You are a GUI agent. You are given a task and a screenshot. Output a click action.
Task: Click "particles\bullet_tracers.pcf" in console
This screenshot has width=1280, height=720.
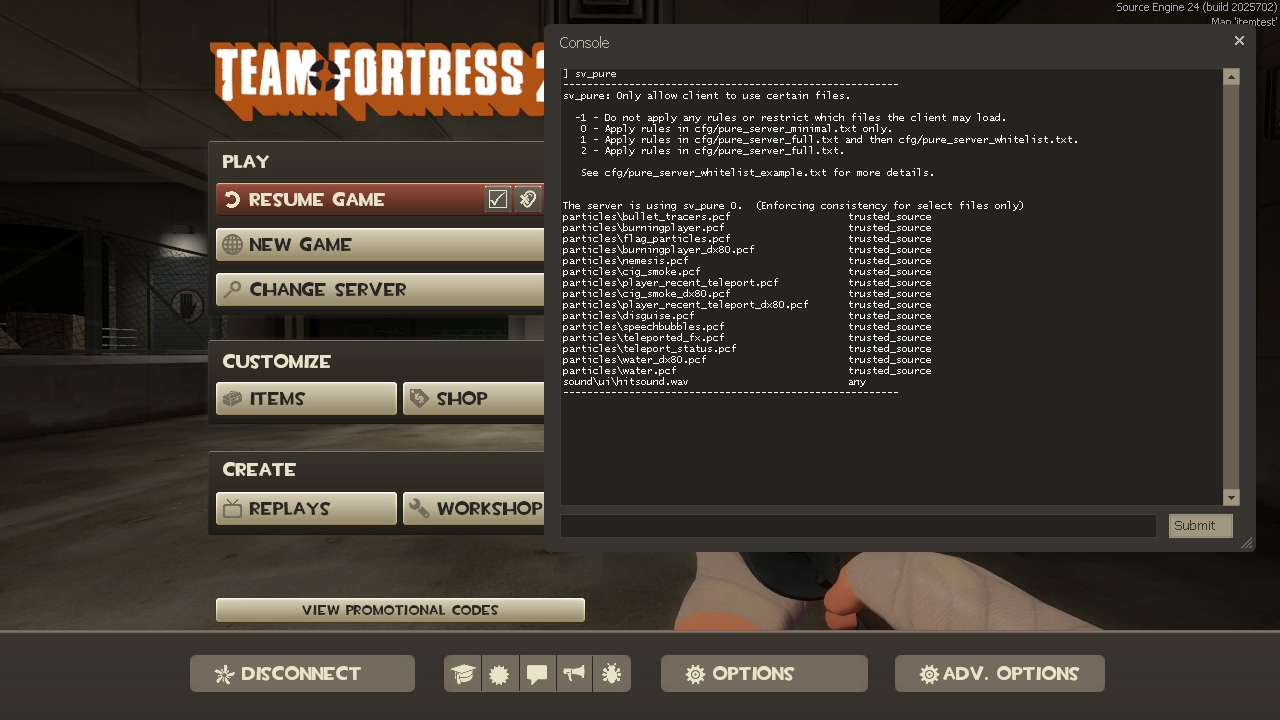646,217
